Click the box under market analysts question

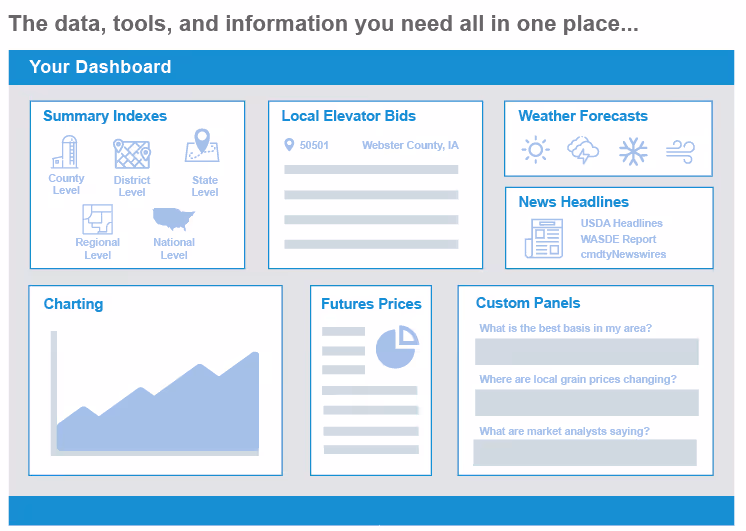click(585, 452)
